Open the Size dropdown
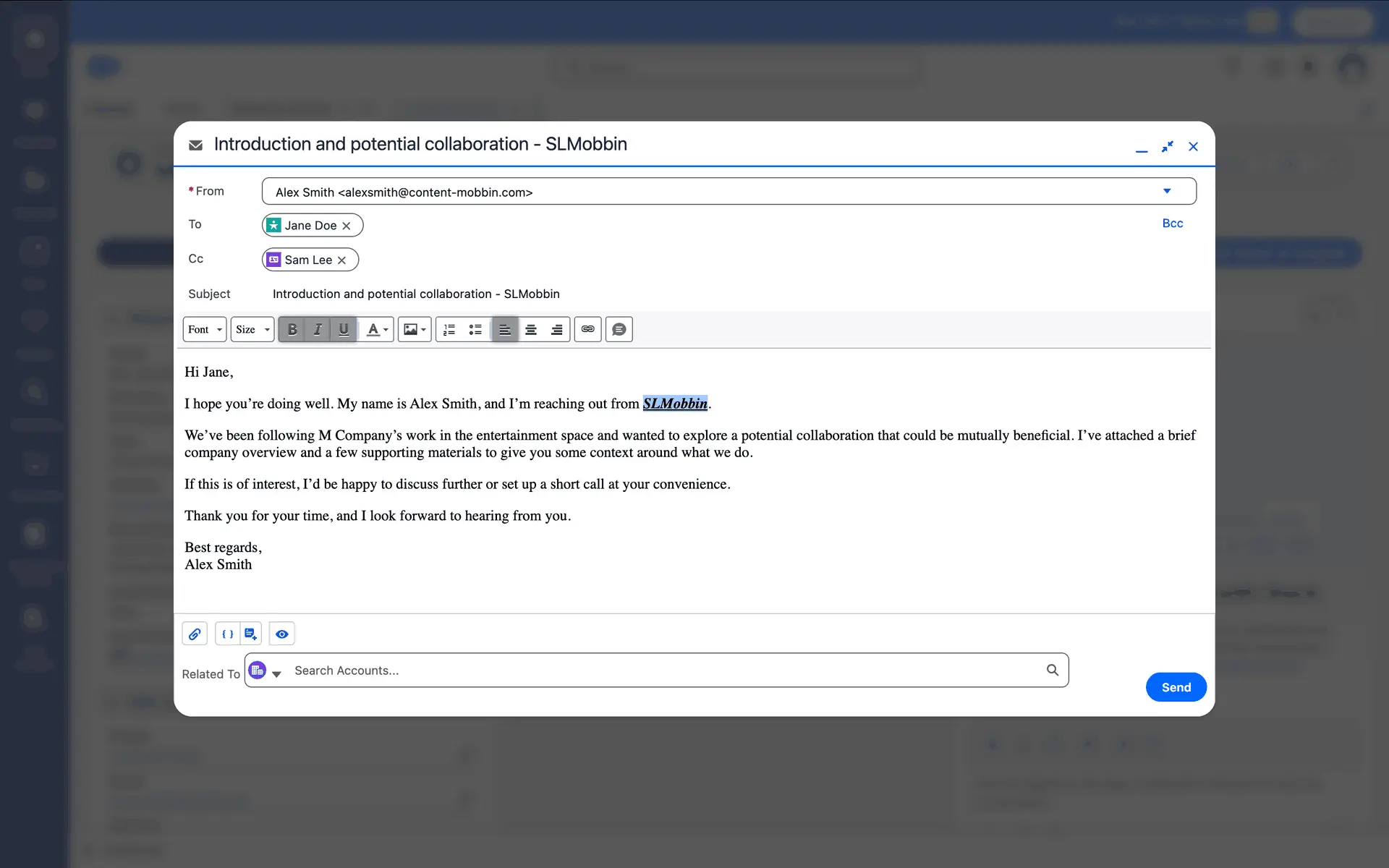1389x868 pixels. click(252, 329)
